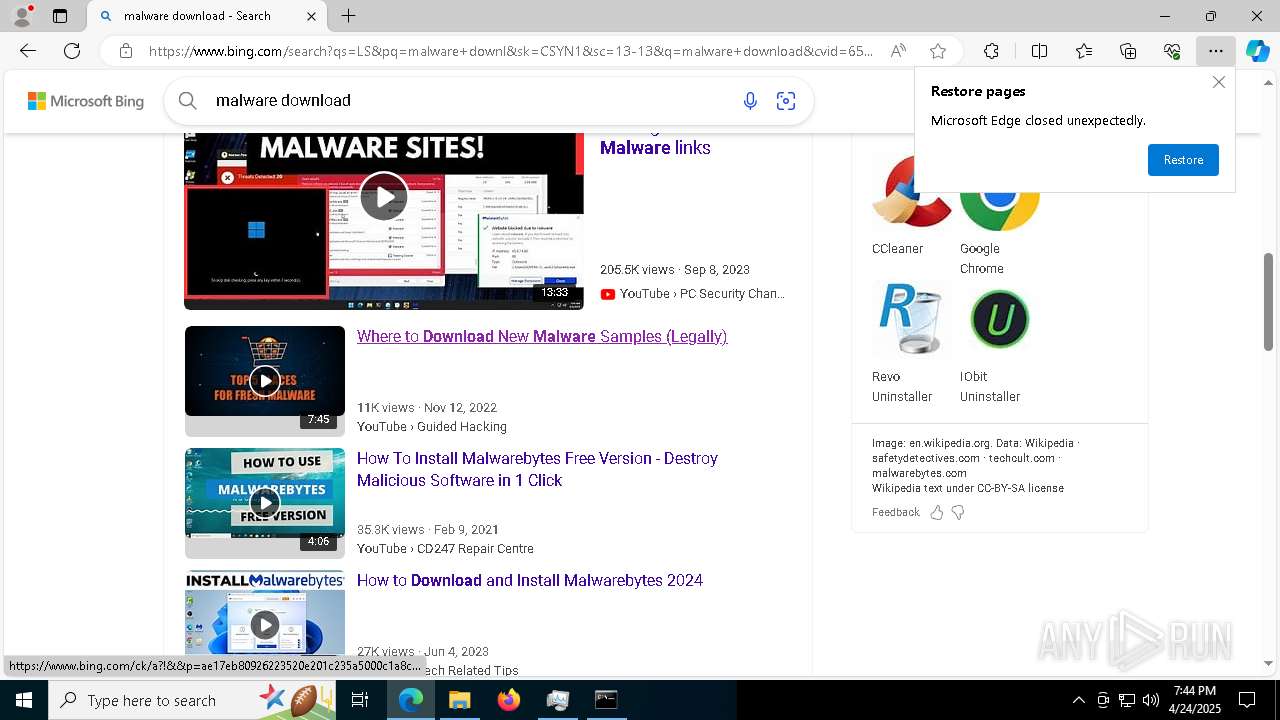Toggle split screen view

1039,51
